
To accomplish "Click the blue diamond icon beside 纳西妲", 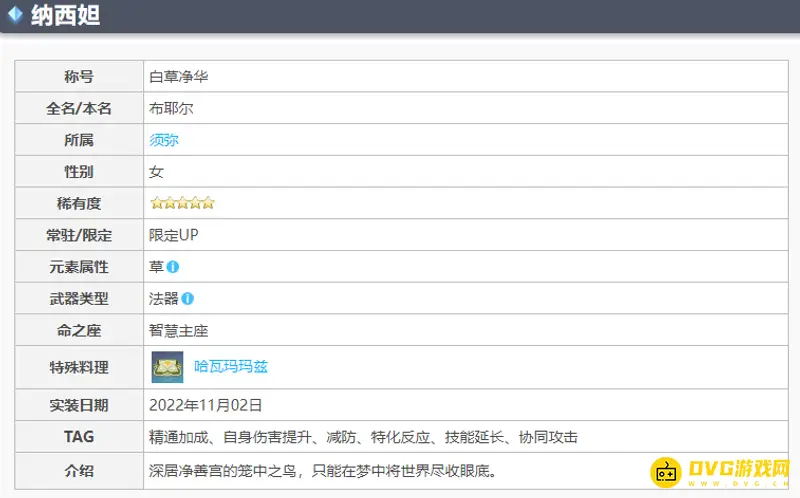I will [15, 15].
